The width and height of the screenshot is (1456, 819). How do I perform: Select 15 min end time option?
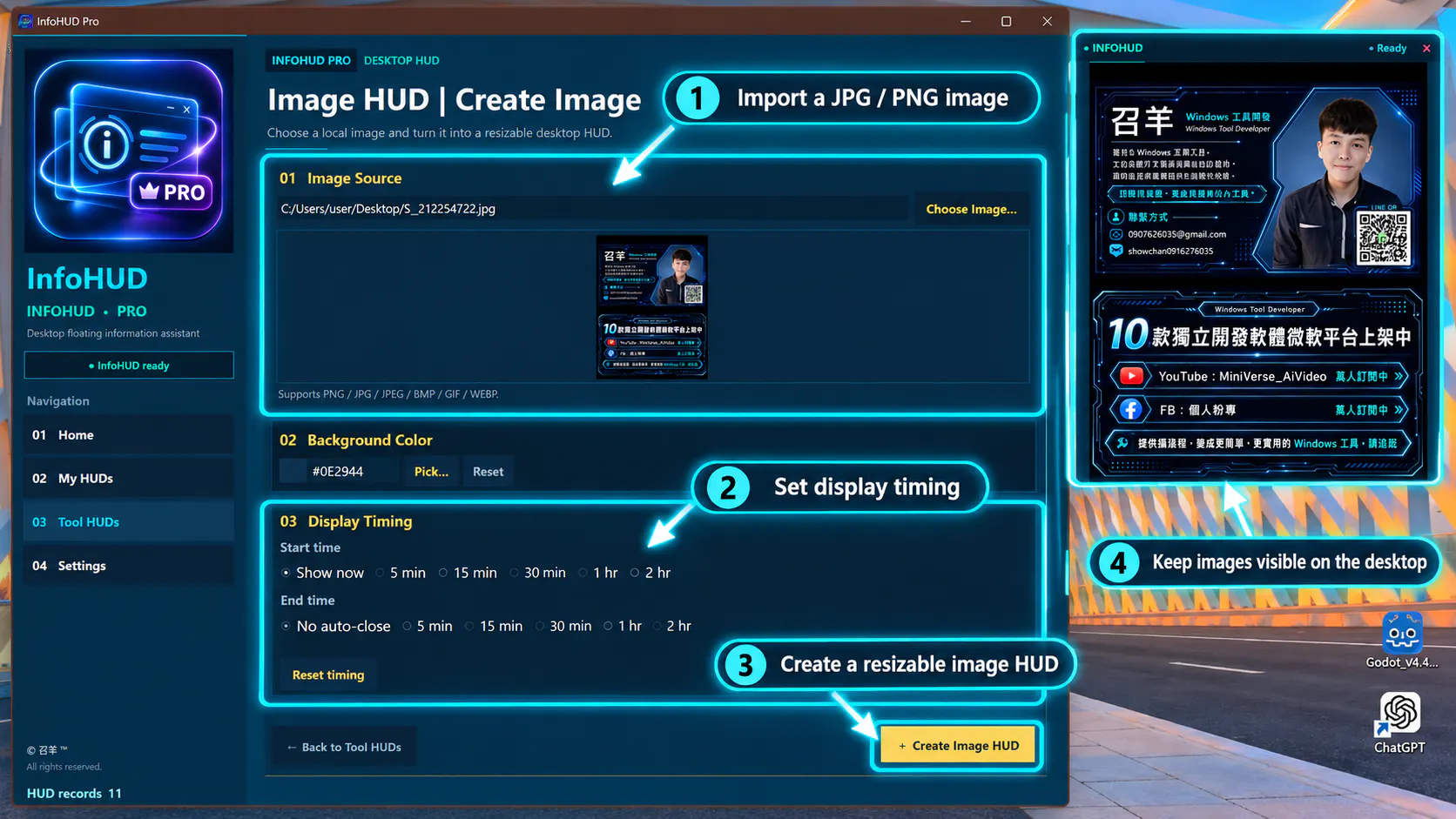[494, 626]
